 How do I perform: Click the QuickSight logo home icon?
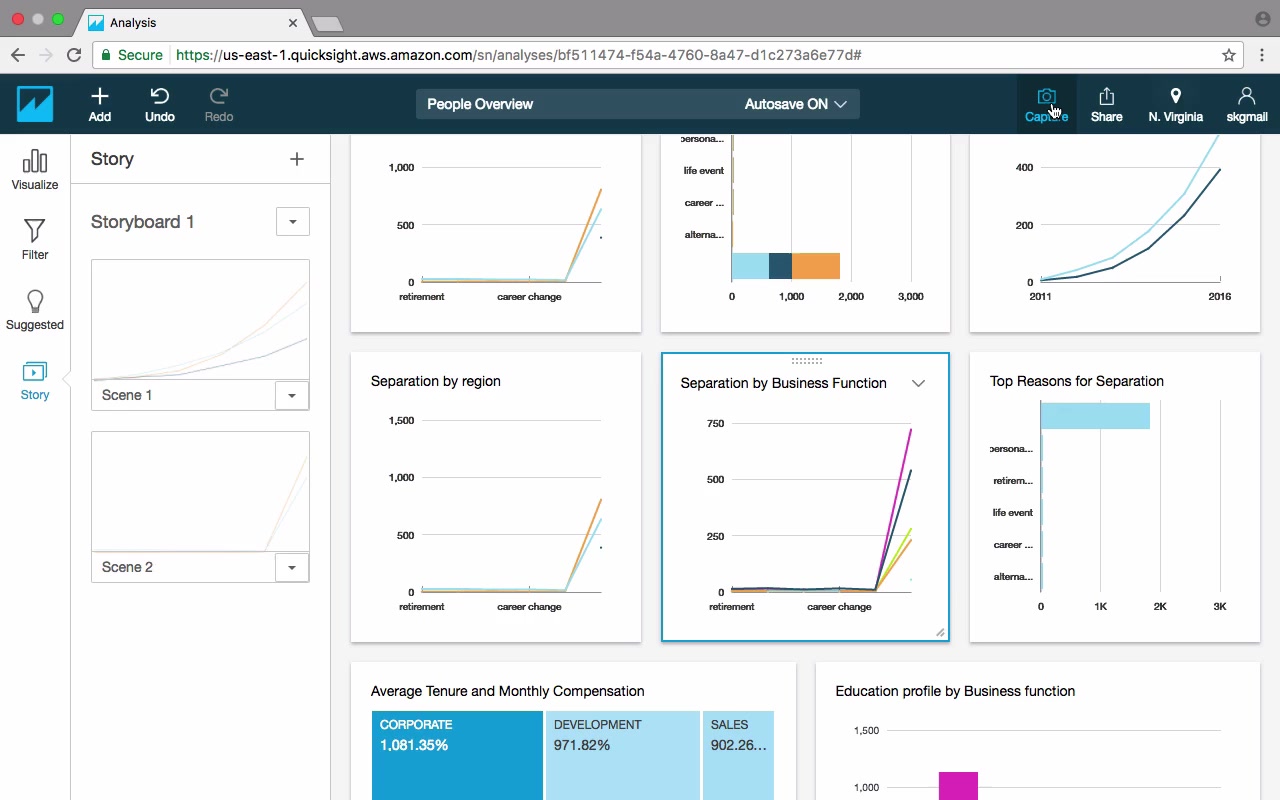tap(35, 104)
